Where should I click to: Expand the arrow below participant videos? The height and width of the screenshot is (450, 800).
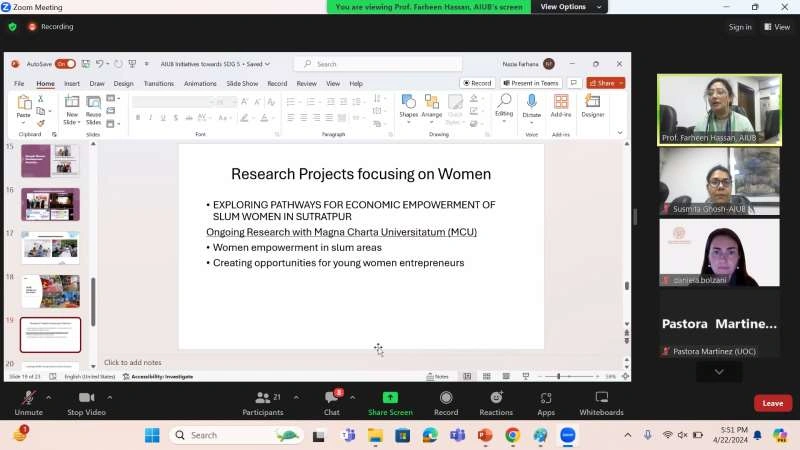coord(718,371)
